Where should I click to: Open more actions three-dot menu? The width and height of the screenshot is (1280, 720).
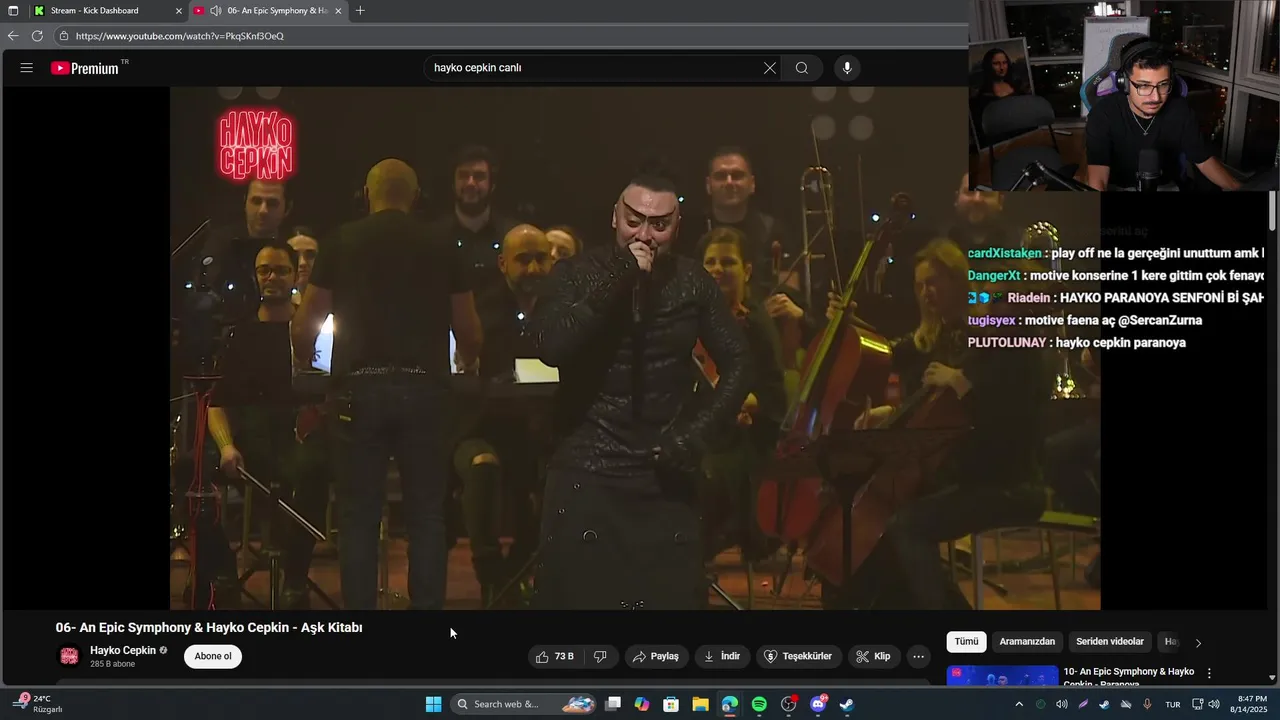(x=918, y=656)
